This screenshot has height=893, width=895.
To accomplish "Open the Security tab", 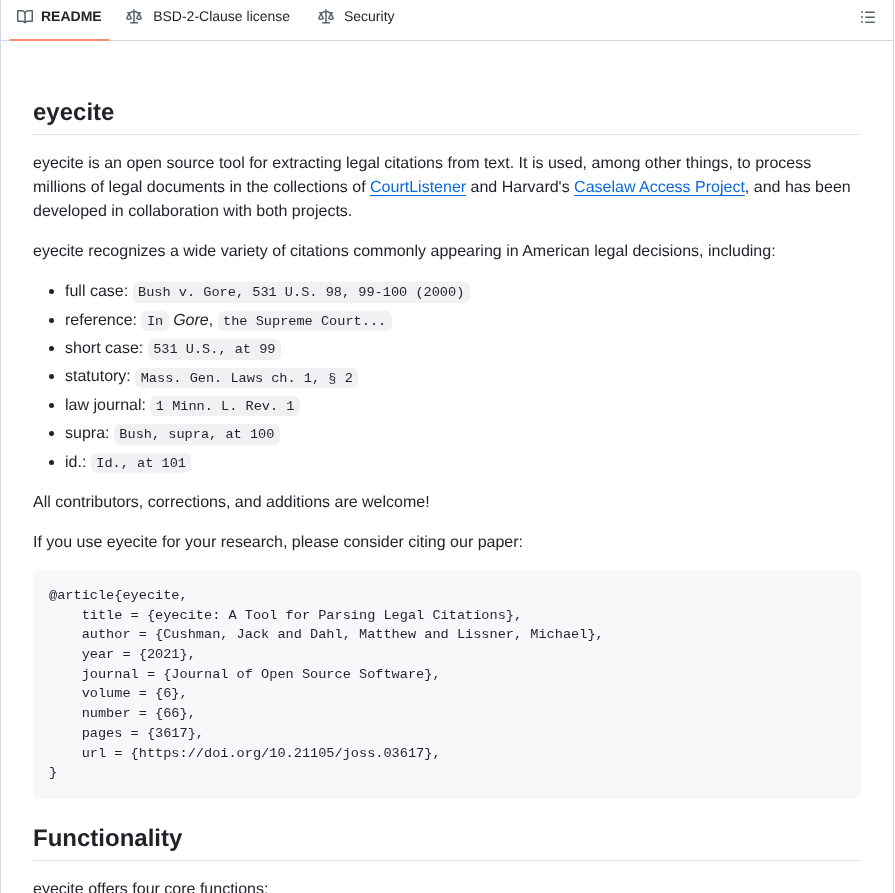I will (367, 16).
